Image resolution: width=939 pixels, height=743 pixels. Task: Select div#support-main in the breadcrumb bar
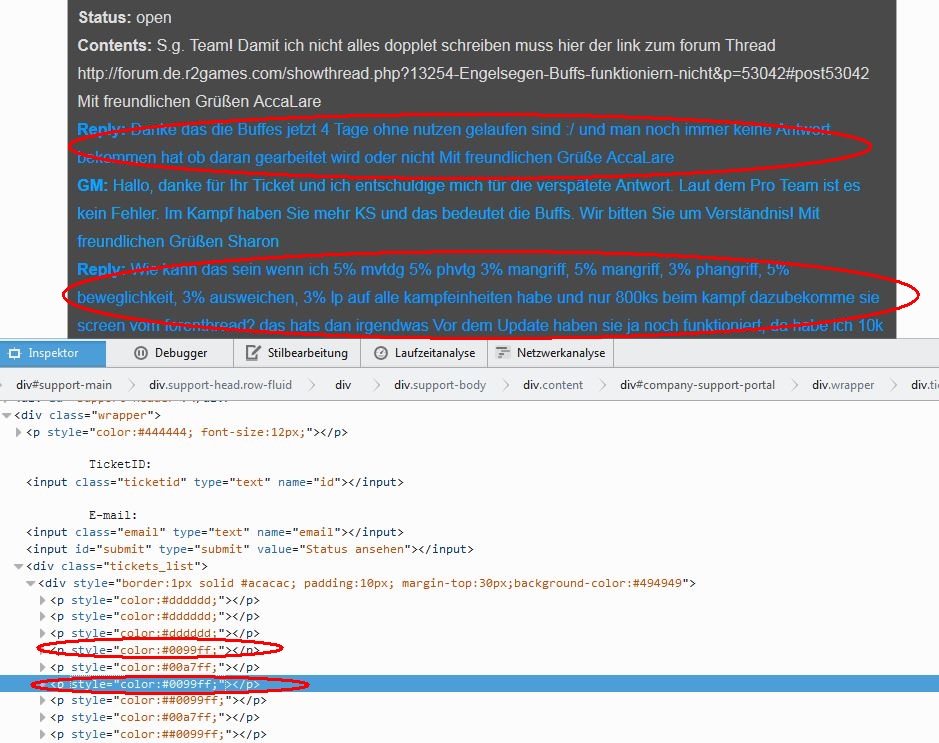pos(64,385)
